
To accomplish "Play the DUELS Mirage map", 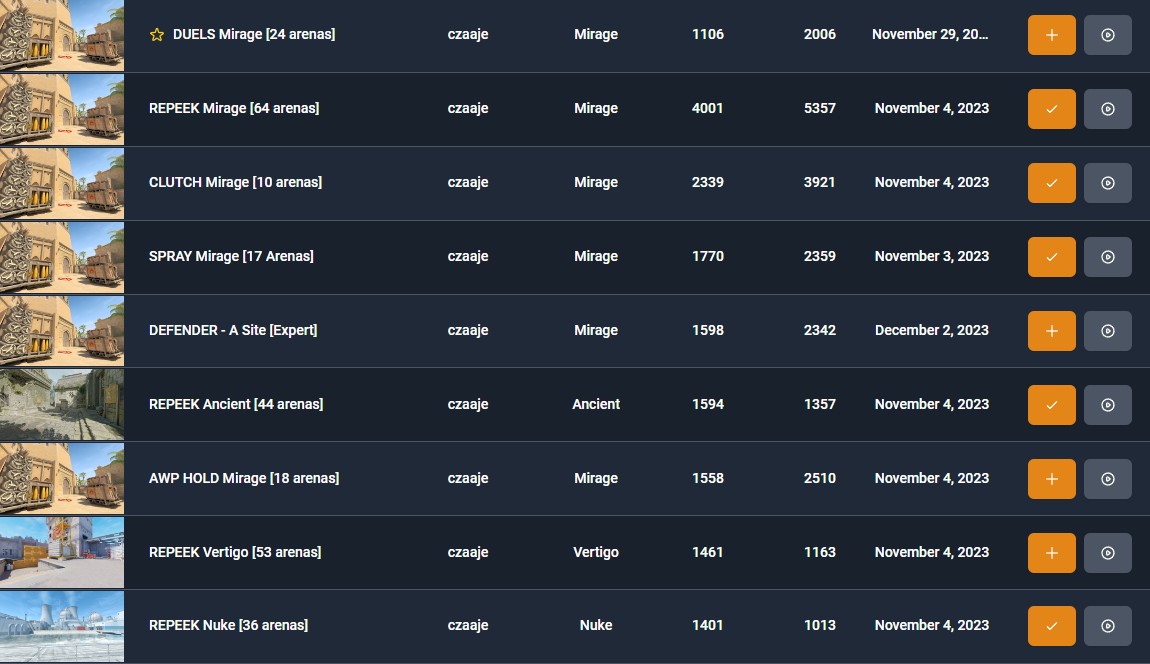I will (x=1107, y=35).
